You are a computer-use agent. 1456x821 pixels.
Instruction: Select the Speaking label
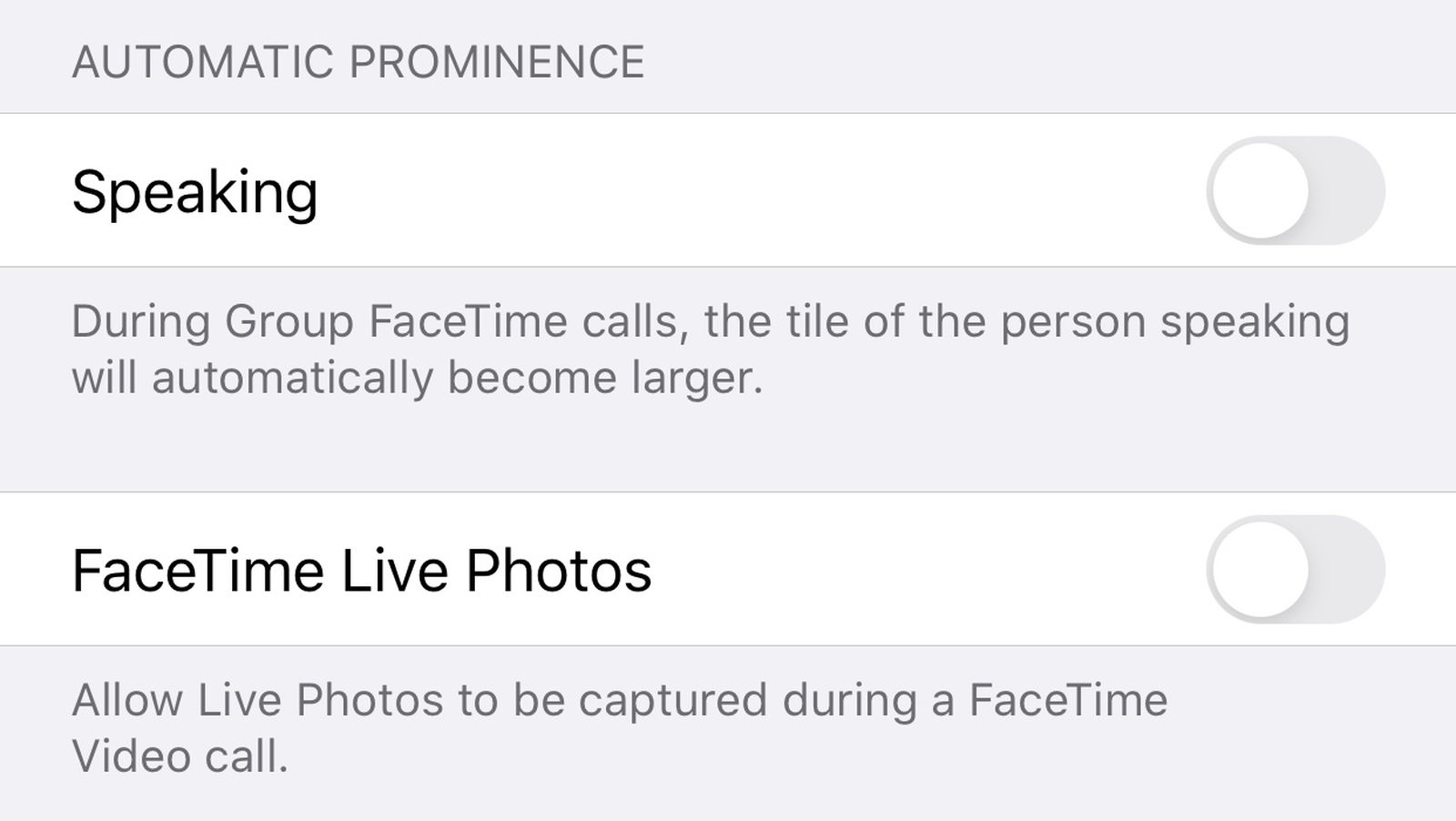pyautogui.click(x=195, y=191)
